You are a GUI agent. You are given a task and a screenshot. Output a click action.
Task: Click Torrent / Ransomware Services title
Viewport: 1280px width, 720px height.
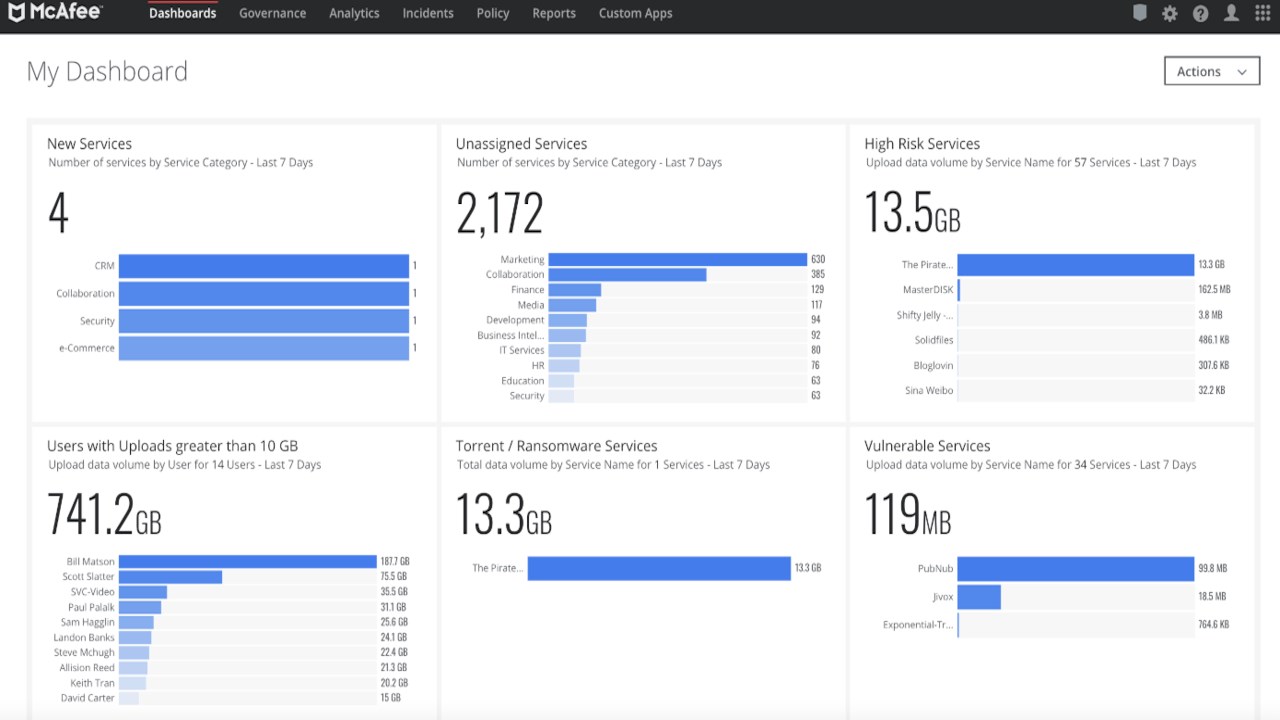[556, 446]
